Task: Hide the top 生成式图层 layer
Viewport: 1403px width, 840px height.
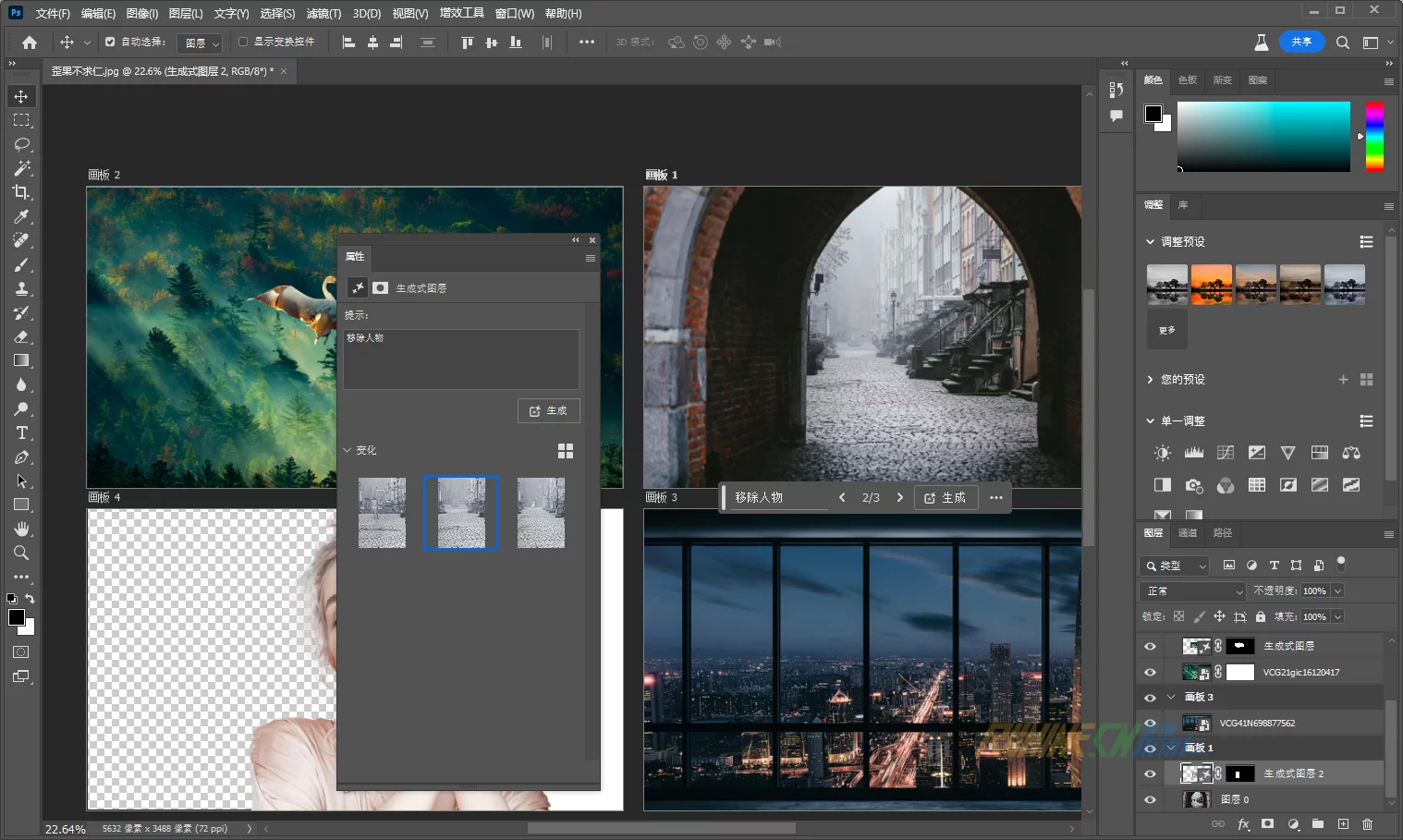Action: click(x=1151, y=647)
